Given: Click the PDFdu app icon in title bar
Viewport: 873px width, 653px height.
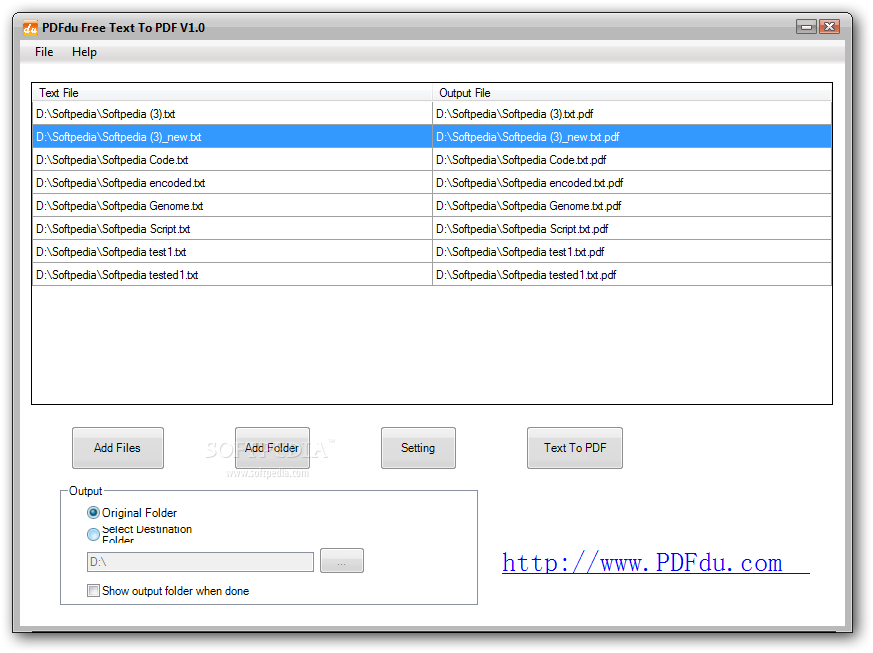Looking at the screenshot, I should [x=30, y=27].
